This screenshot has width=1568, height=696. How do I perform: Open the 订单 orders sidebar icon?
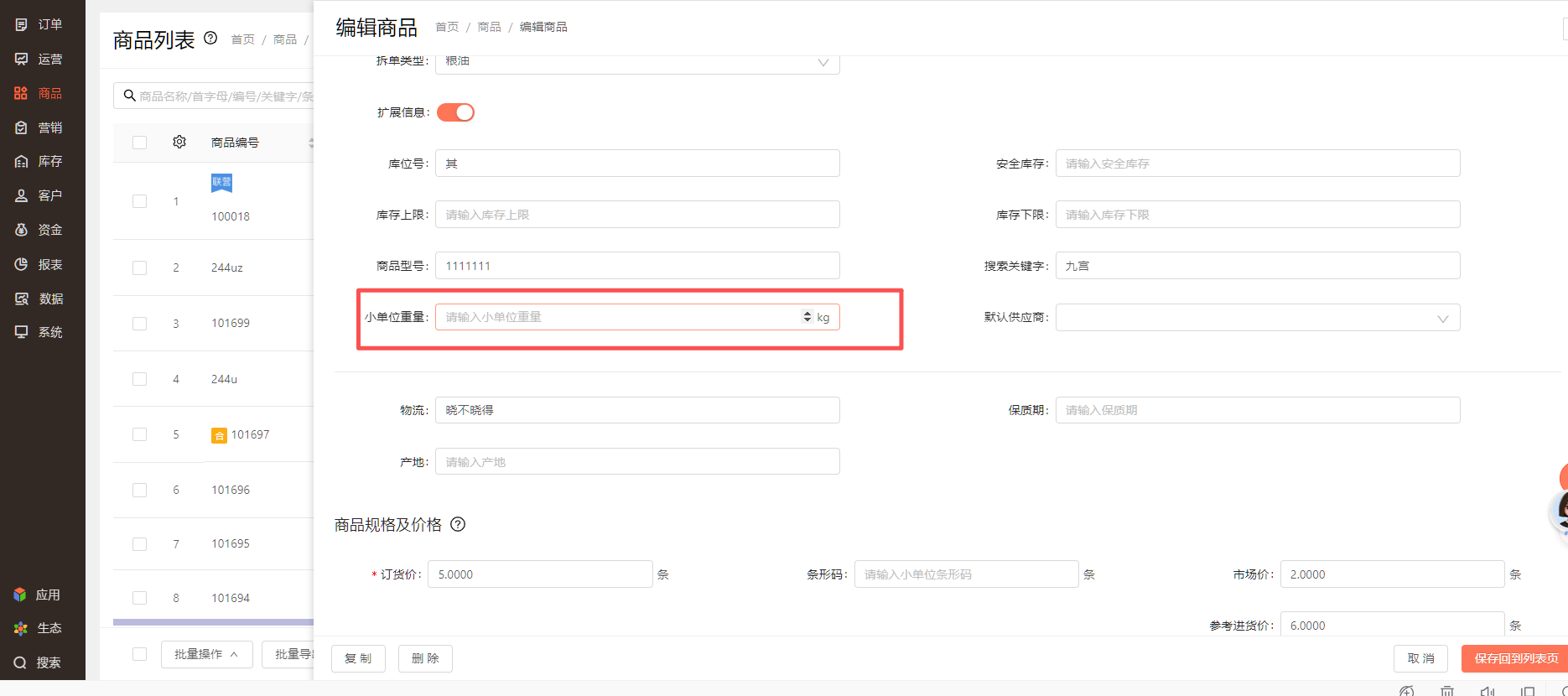click(x=22, y=24)
